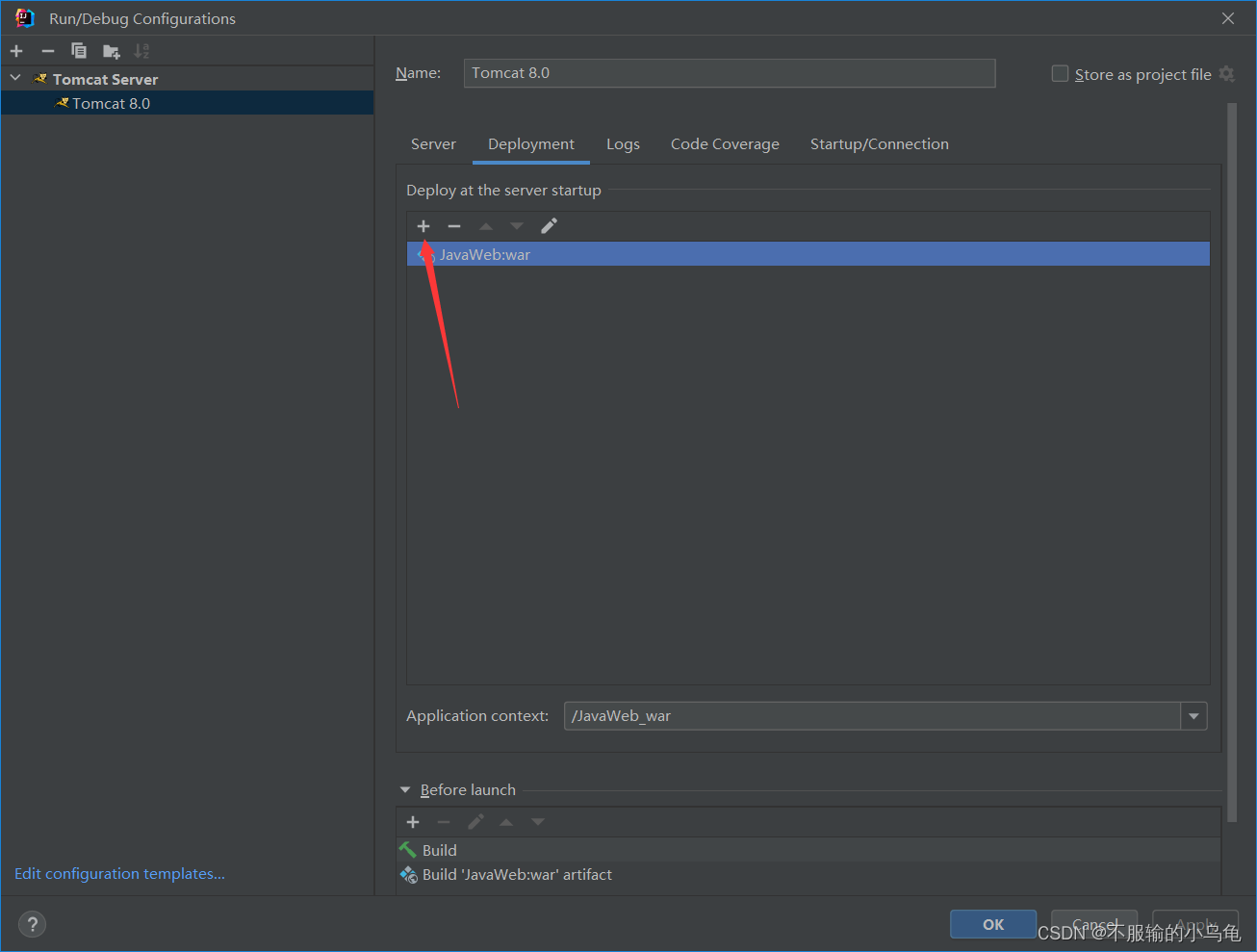Move Before launch task up

coord(506,822)
